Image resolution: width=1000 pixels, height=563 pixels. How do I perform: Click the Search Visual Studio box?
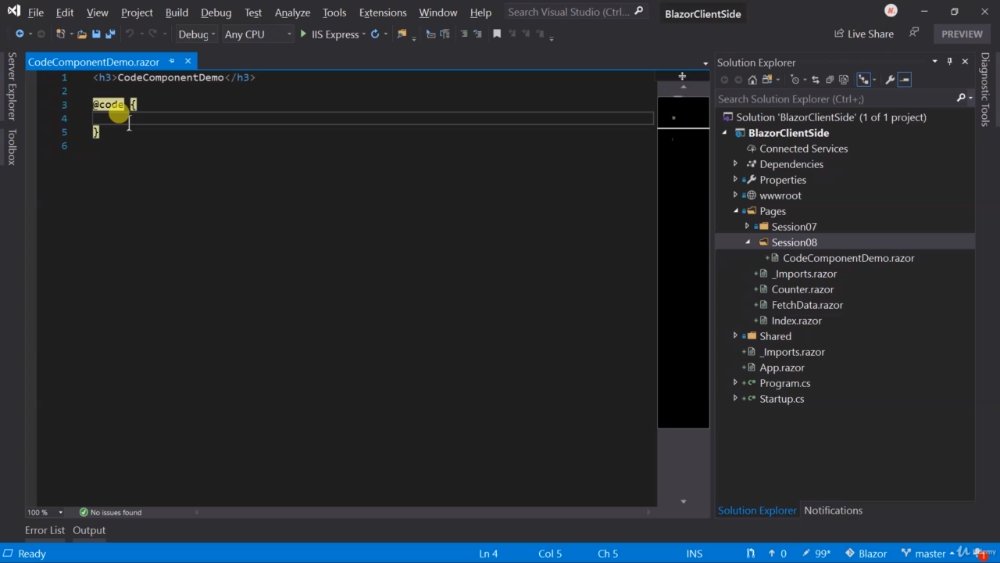tap(575, 11)
